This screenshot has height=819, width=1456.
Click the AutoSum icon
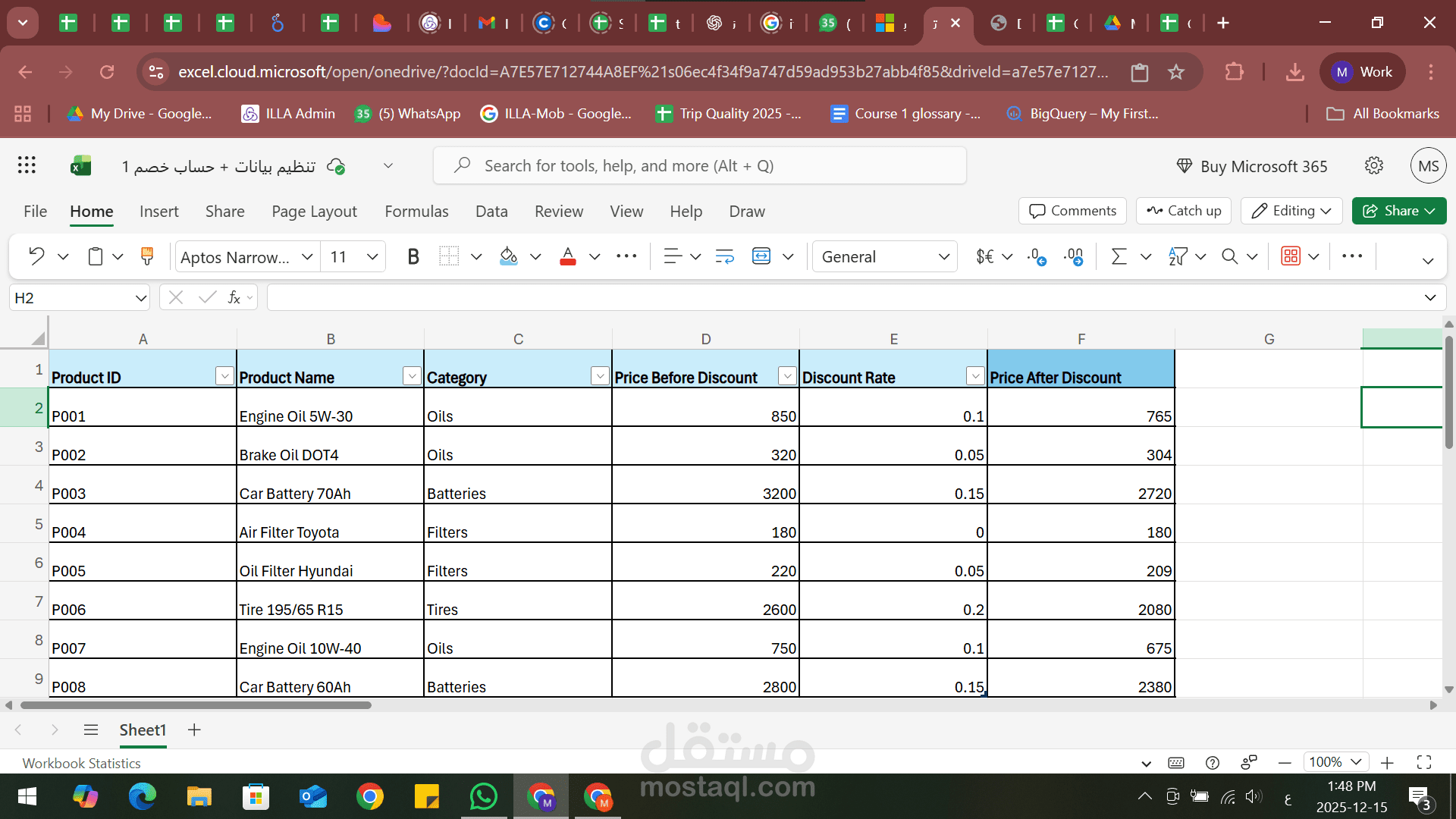(x=1120, y=256)
